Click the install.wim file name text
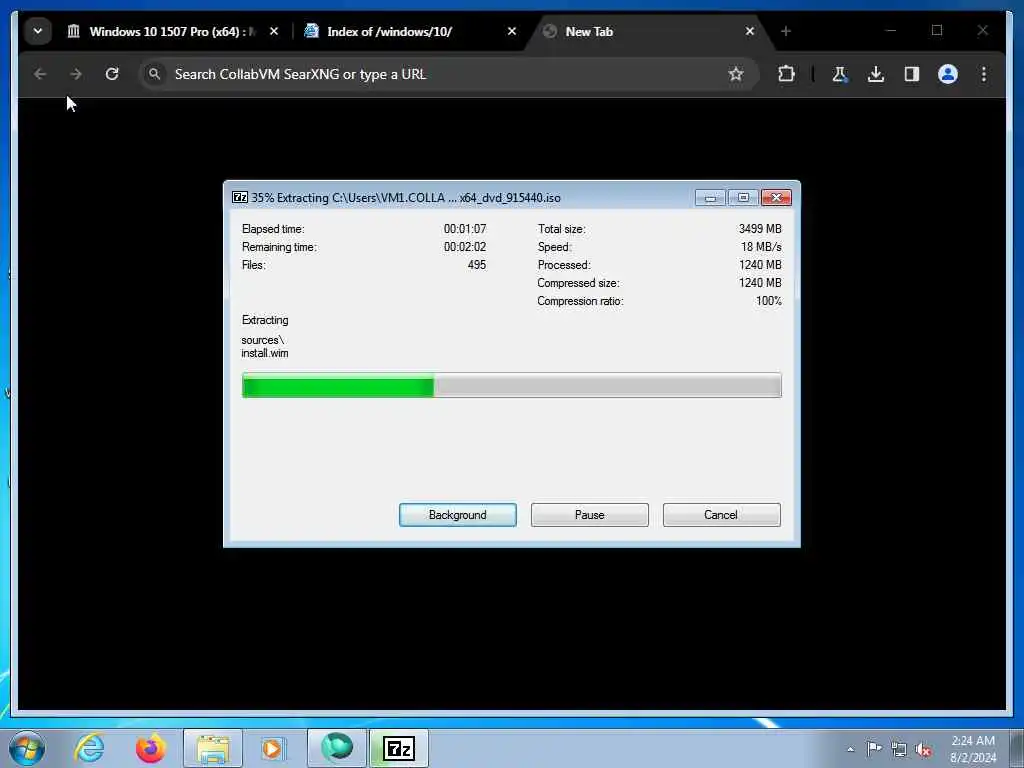The image size is (1024, 768). pos(264,353)
